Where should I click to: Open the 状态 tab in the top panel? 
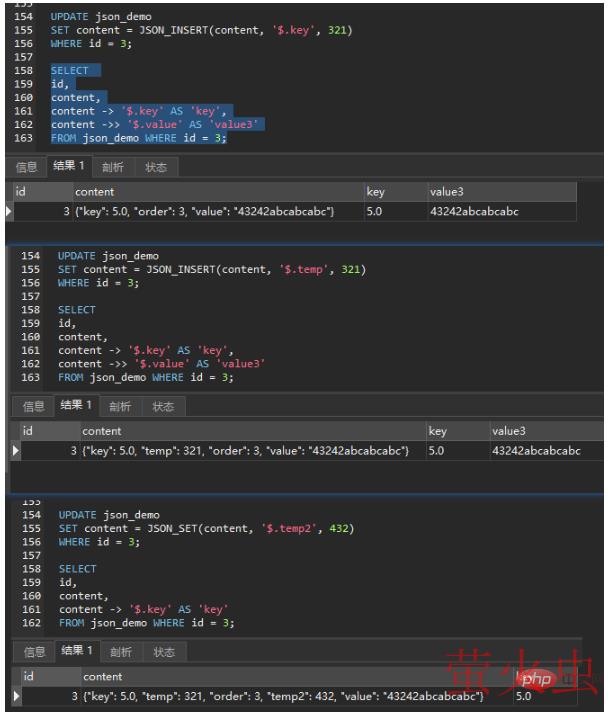[155, 167]
